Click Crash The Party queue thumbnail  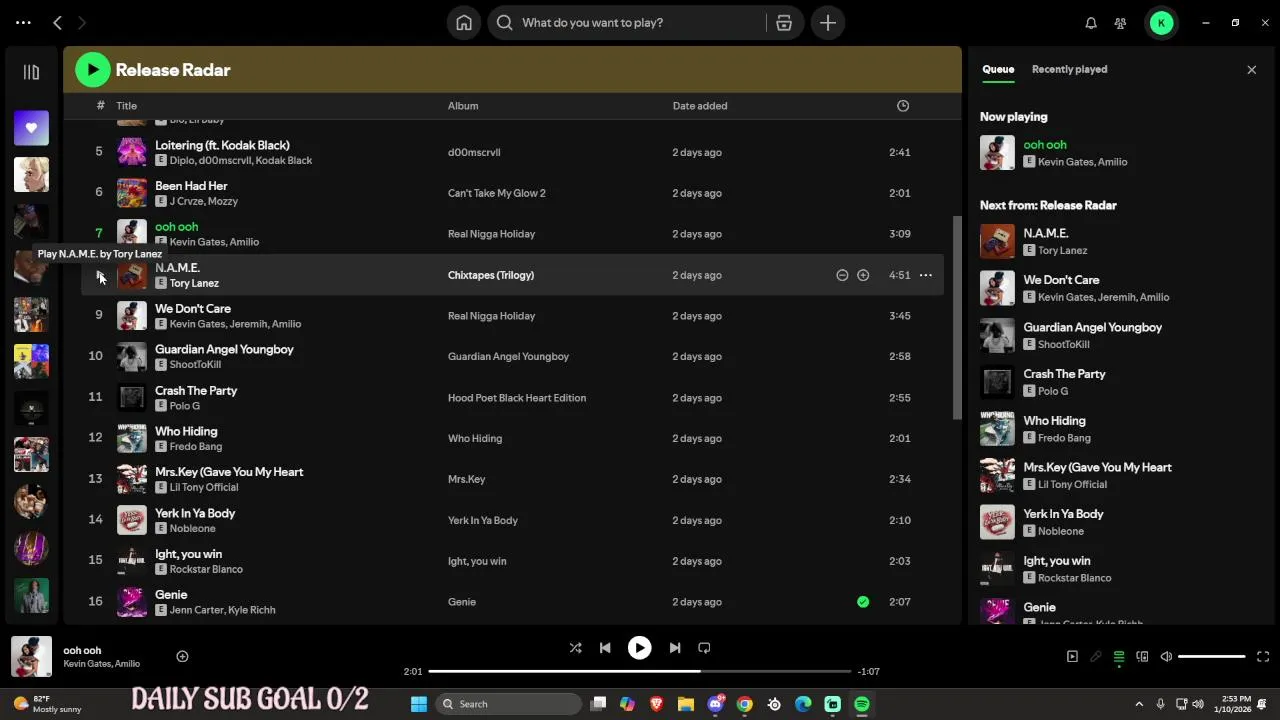(997, 381)
